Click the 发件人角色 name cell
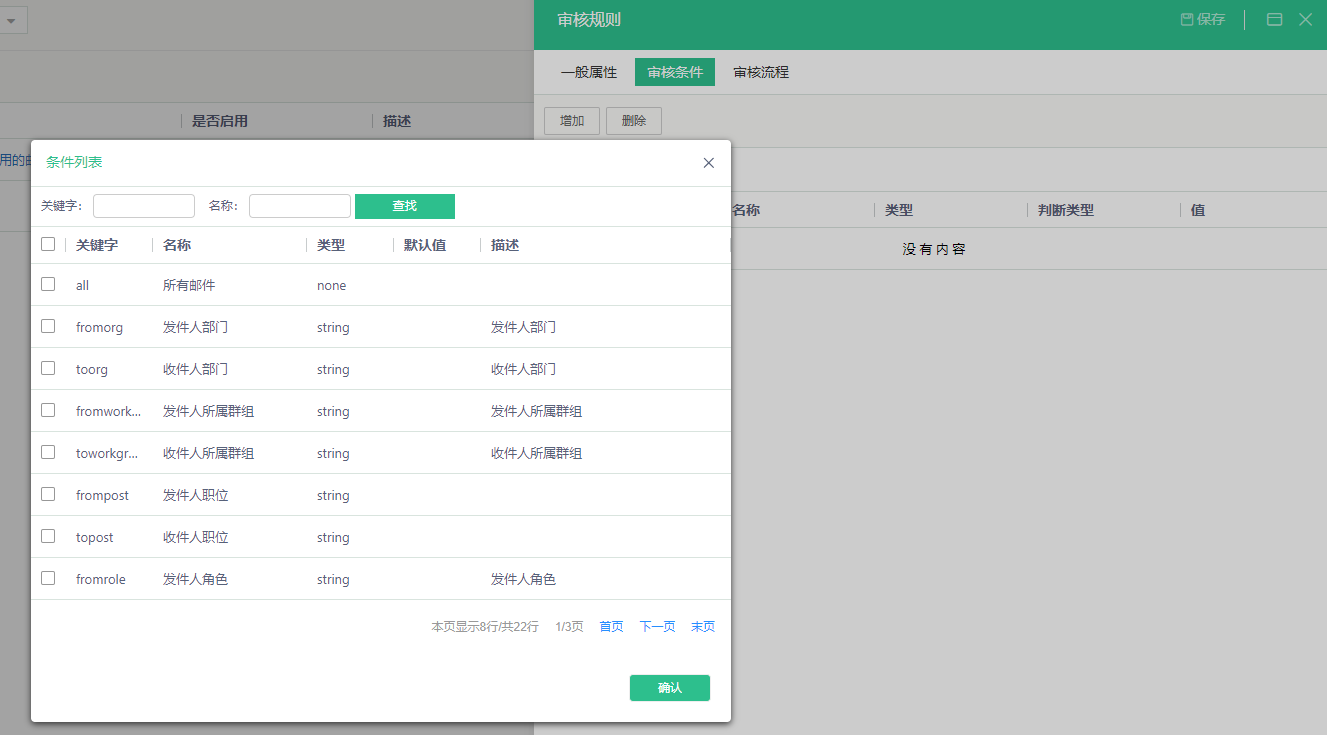1327x735 pixels. pyautogui.click(x=196, y=579)
